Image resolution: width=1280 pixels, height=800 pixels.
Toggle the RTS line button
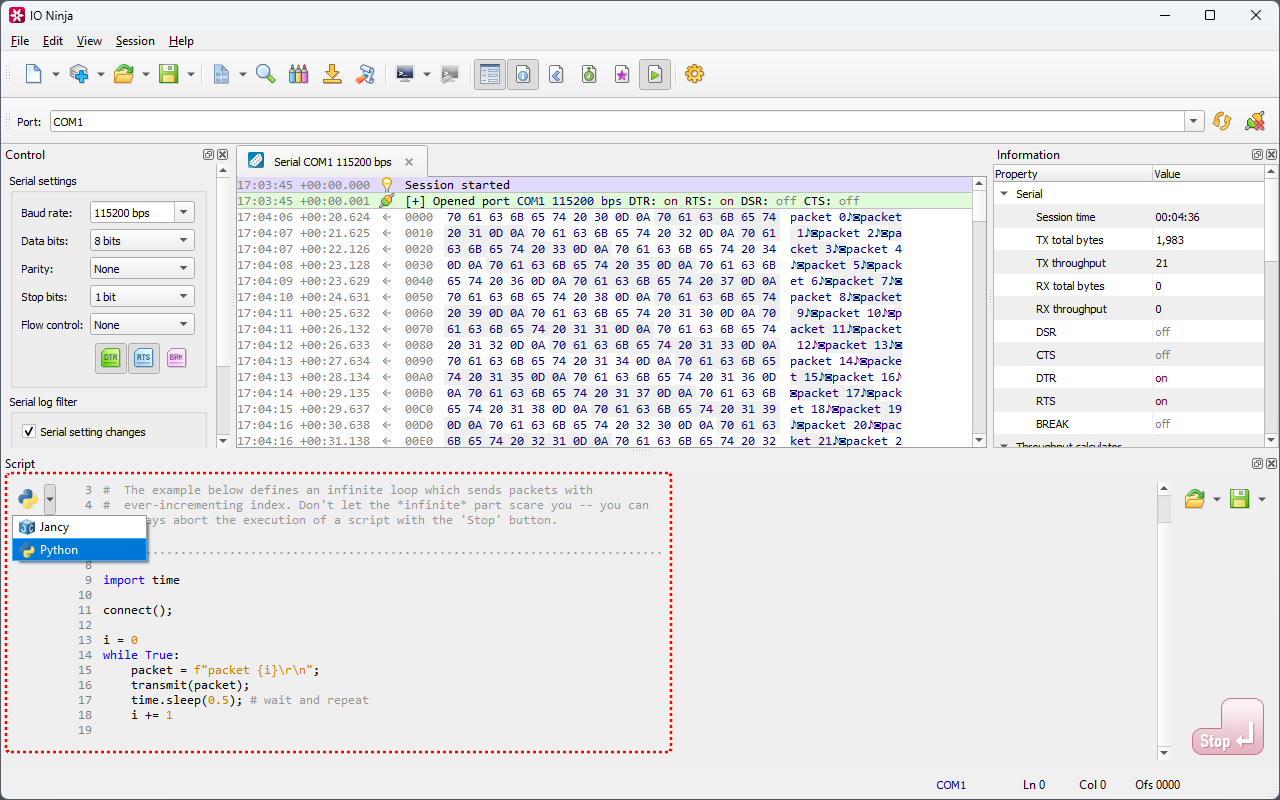pyautogui.click(x=144, y=357)
